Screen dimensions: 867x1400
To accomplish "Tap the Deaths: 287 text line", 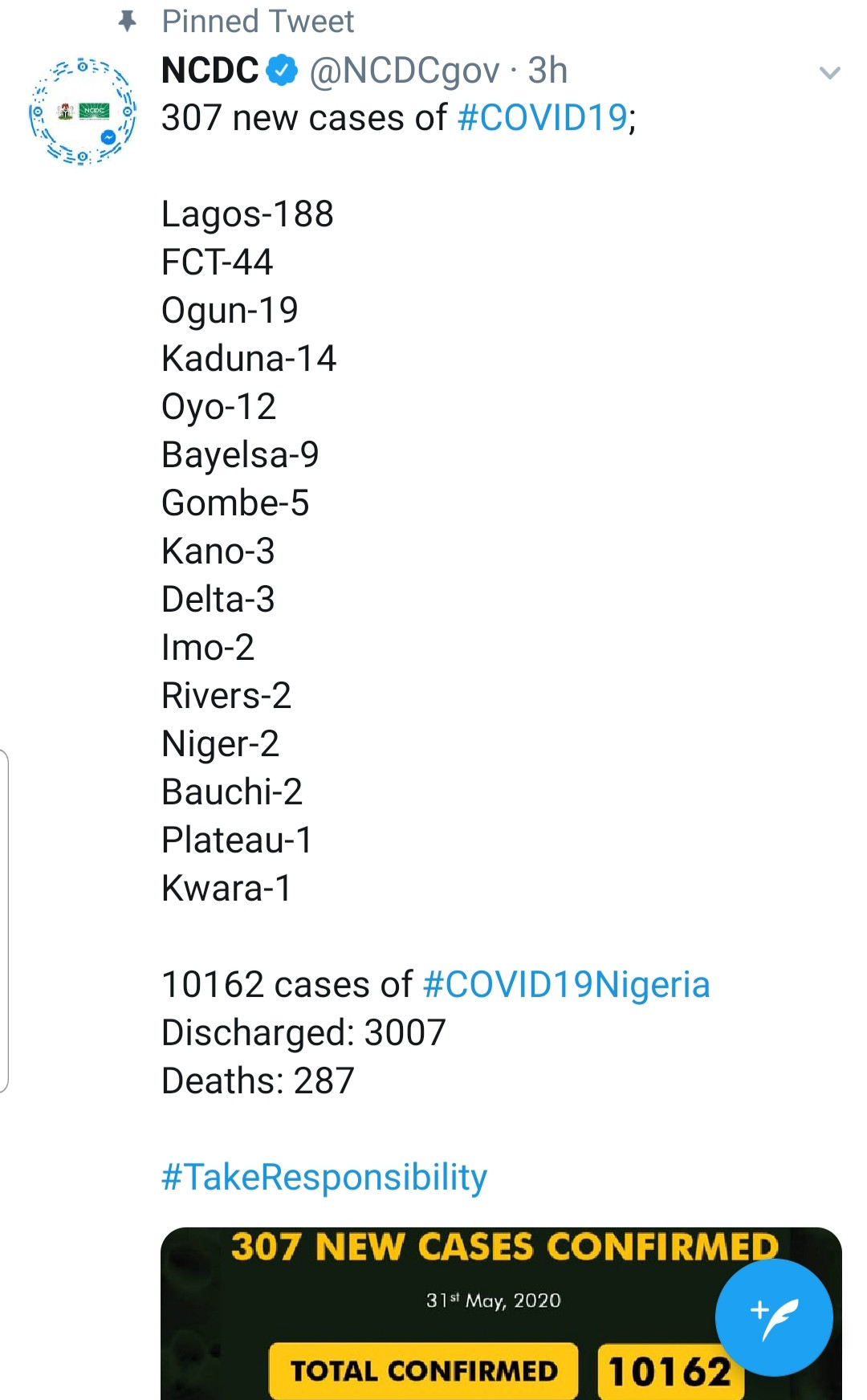I will pyautogui.click(x=258, y=1081).
